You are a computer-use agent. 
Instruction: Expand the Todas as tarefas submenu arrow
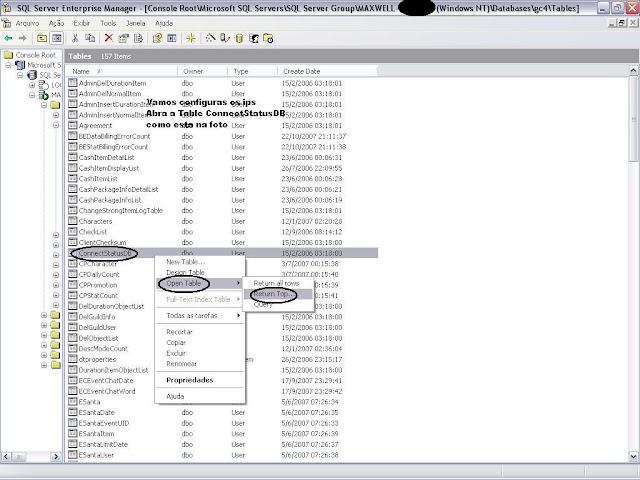click(x=238, y=315)
